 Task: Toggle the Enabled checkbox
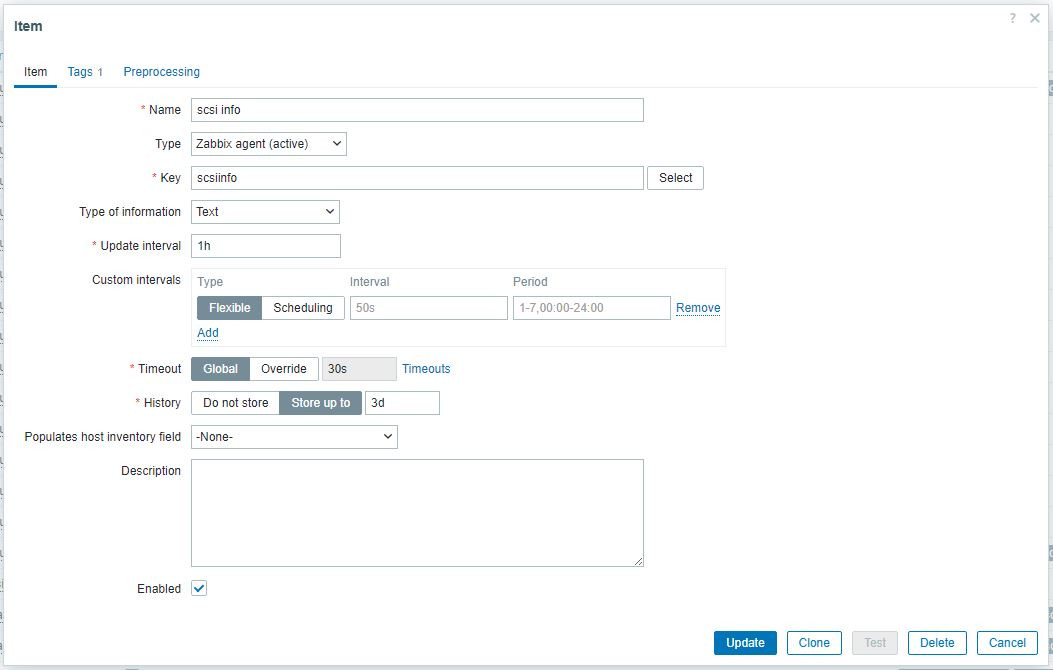(x=199, y=589)
